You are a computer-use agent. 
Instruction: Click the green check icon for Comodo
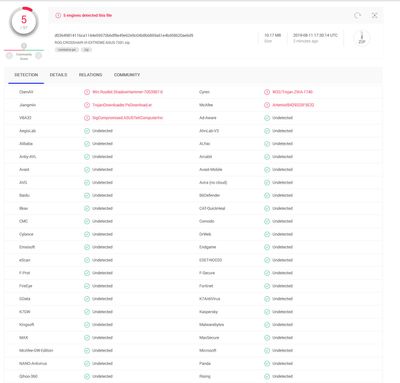click(x=267, y=221)
